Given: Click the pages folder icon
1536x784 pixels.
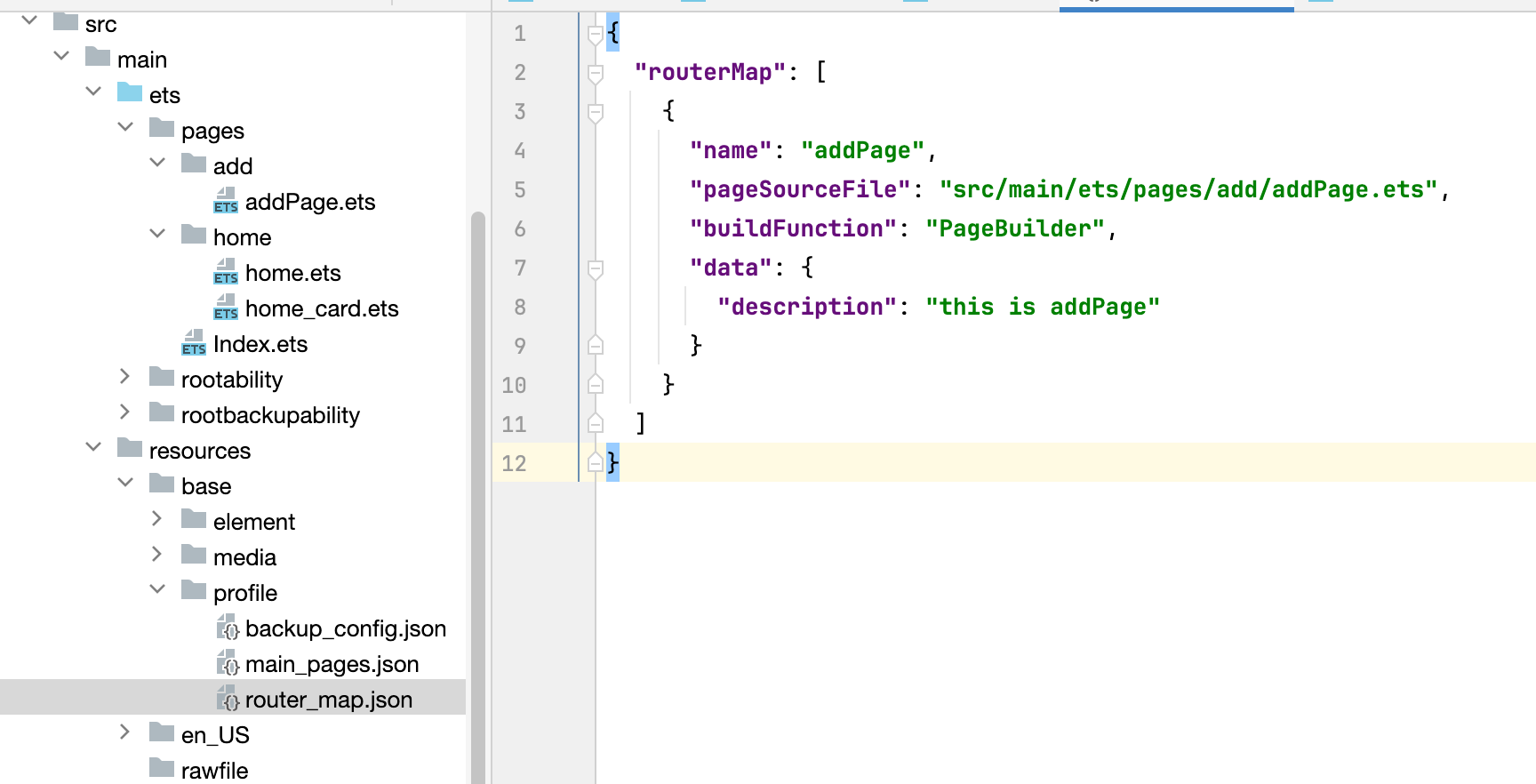Looking at the screenshot, I should point(162,128).
